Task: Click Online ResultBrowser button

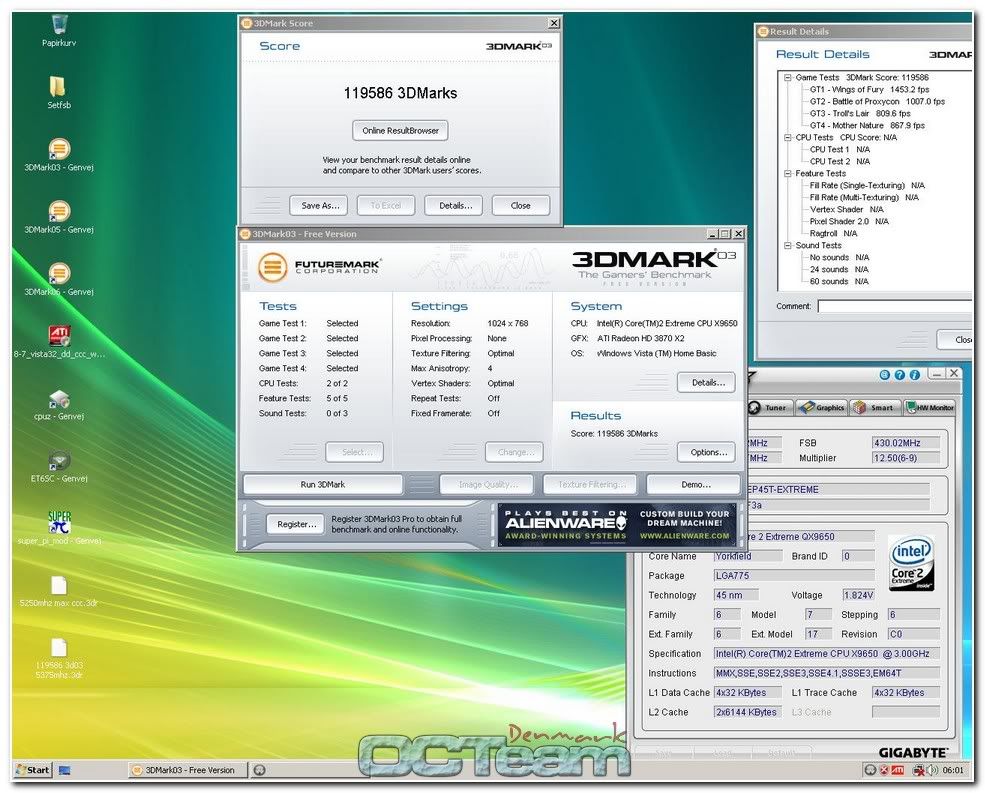Action: (400, 131)
